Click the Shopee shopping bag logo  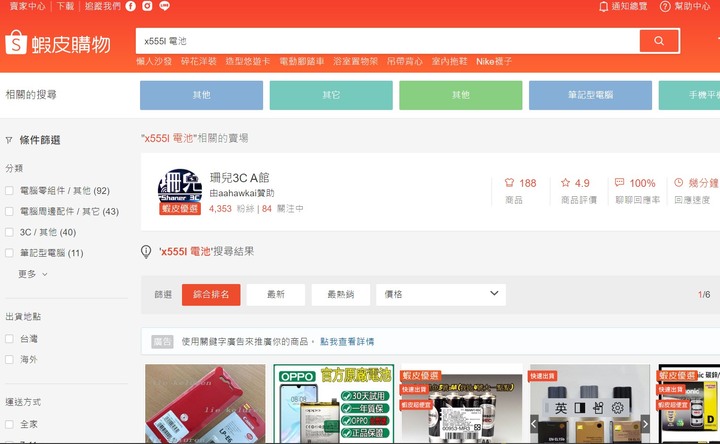[x=16, y=42]
